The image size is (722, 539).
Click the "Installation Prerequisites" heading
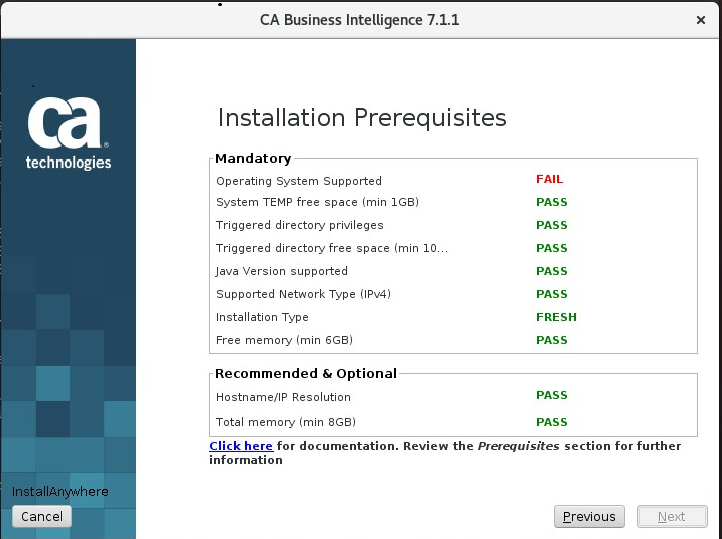tap(362, 118)
